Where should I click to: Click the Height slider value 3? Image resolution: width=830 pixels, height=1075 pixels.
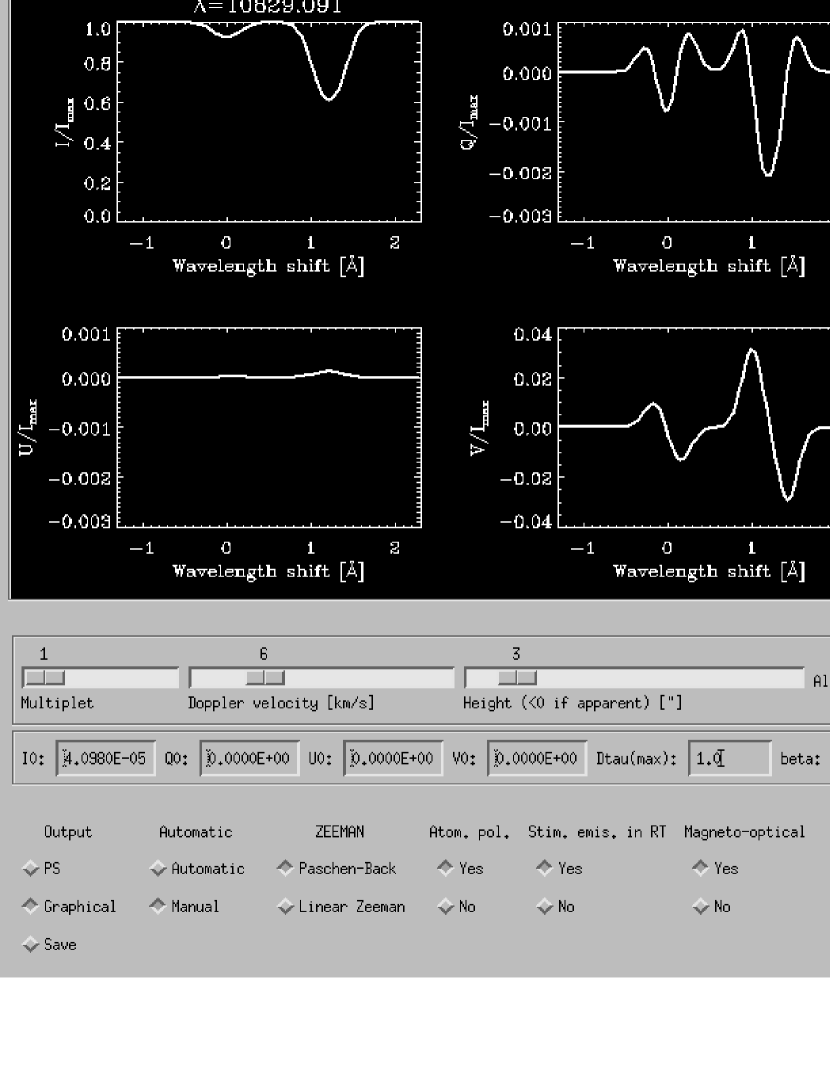point(516,654)
